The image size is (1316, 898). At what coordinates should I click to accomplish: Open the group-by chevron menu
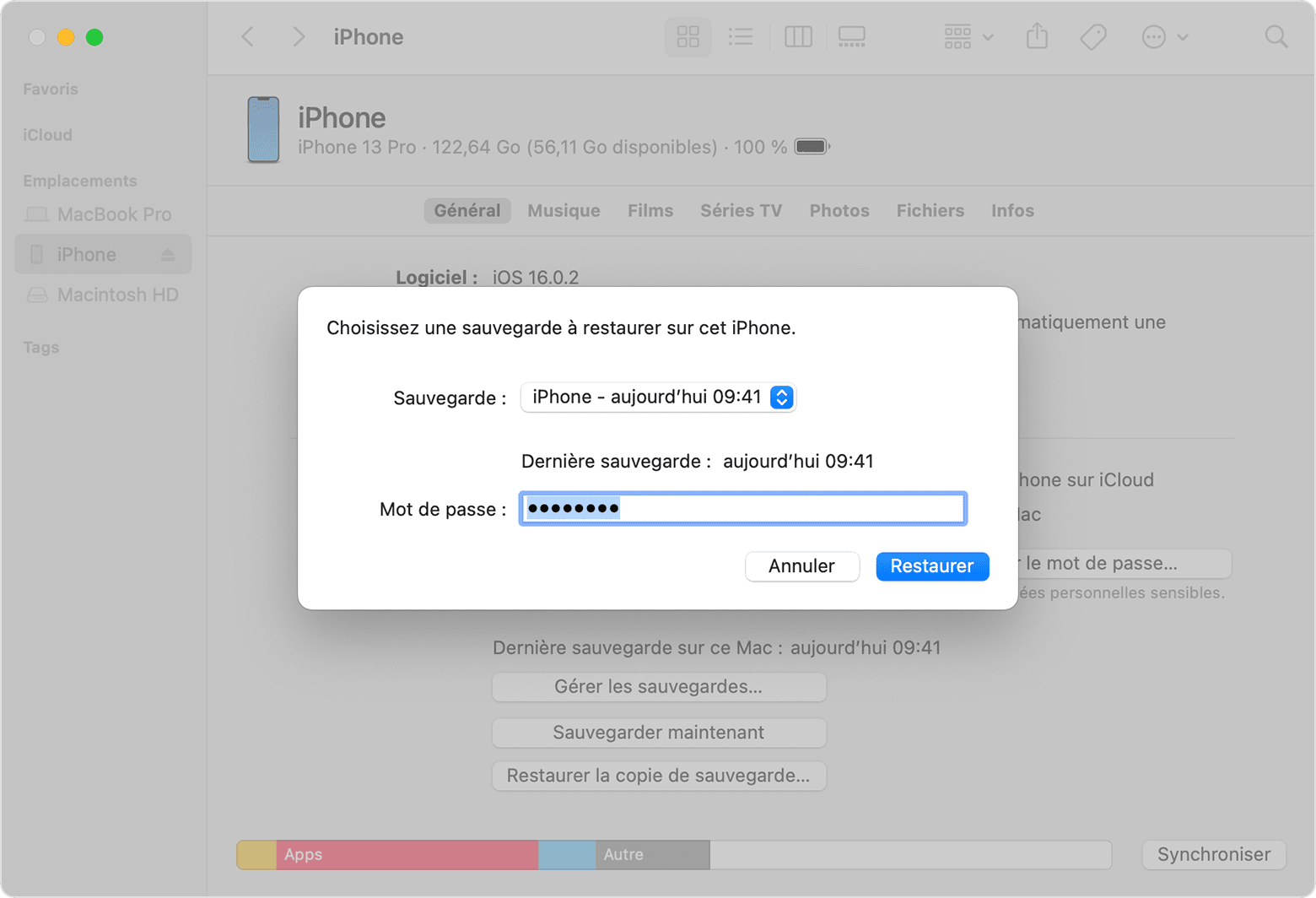tap(986, 36)
